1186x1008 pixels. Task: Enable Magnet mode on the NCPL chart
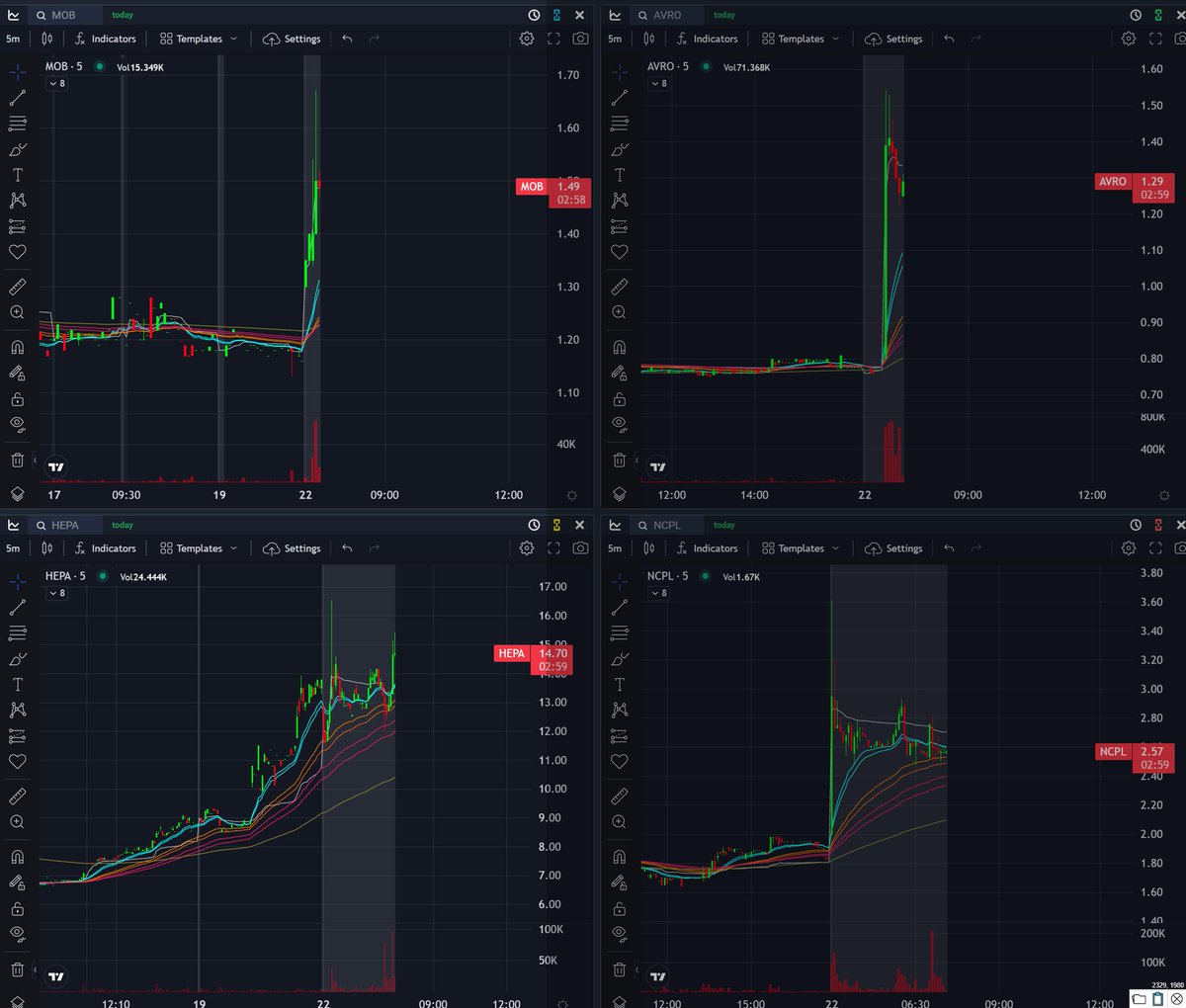[x=619, y=857]
